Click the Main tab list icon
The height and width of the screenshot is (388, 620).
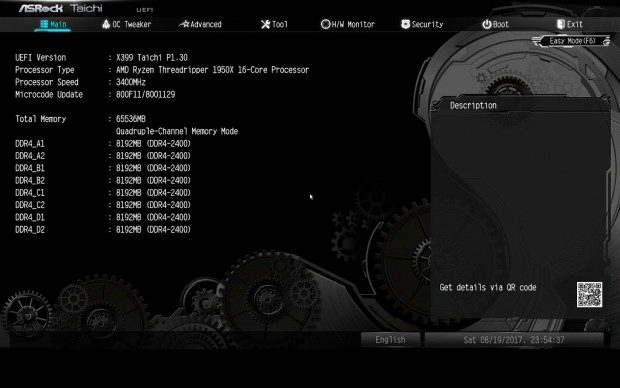click(x=44, y=24)
